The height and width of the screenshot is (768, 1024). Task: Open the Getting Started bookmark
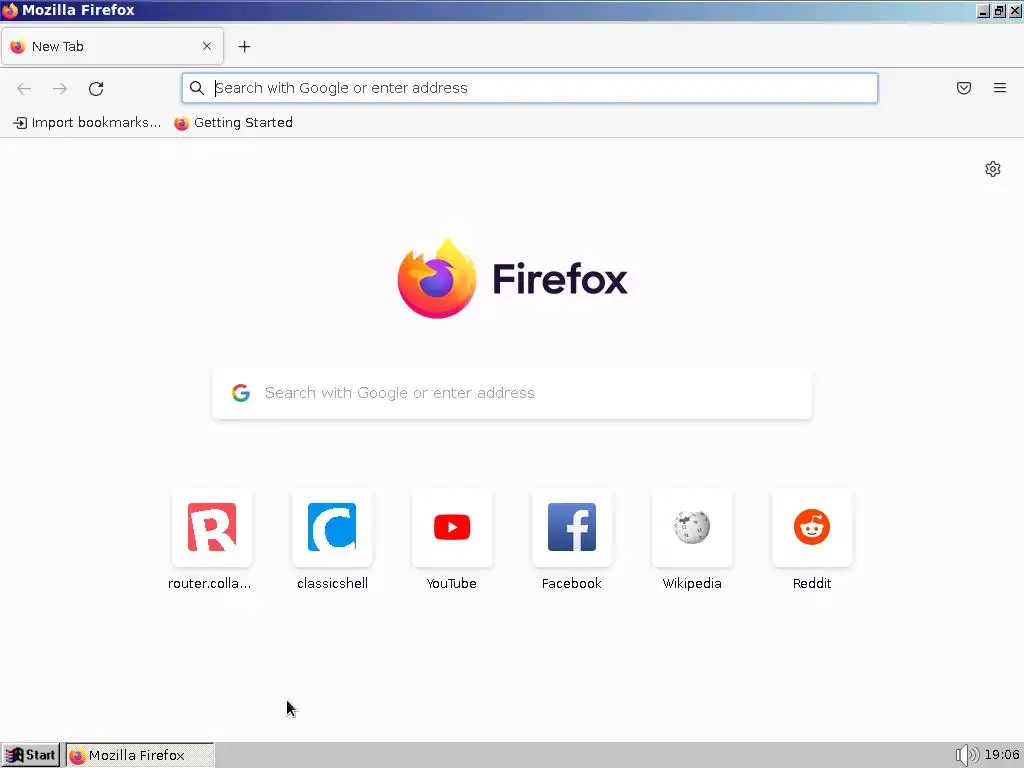point(234,123)
